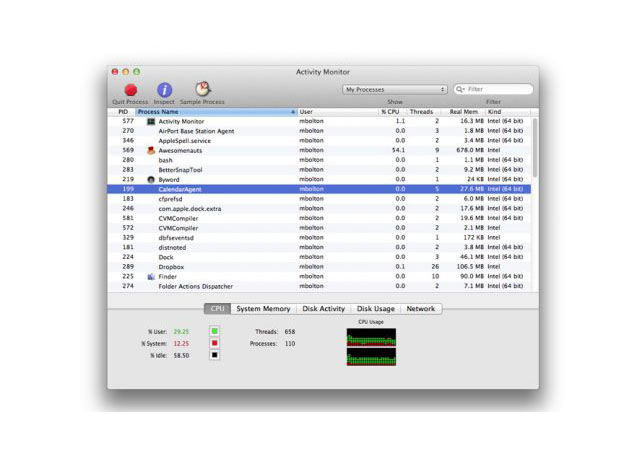Viewport: 640px width, 460px height.
Task: Sort by the PID column header
Action: 122,111
